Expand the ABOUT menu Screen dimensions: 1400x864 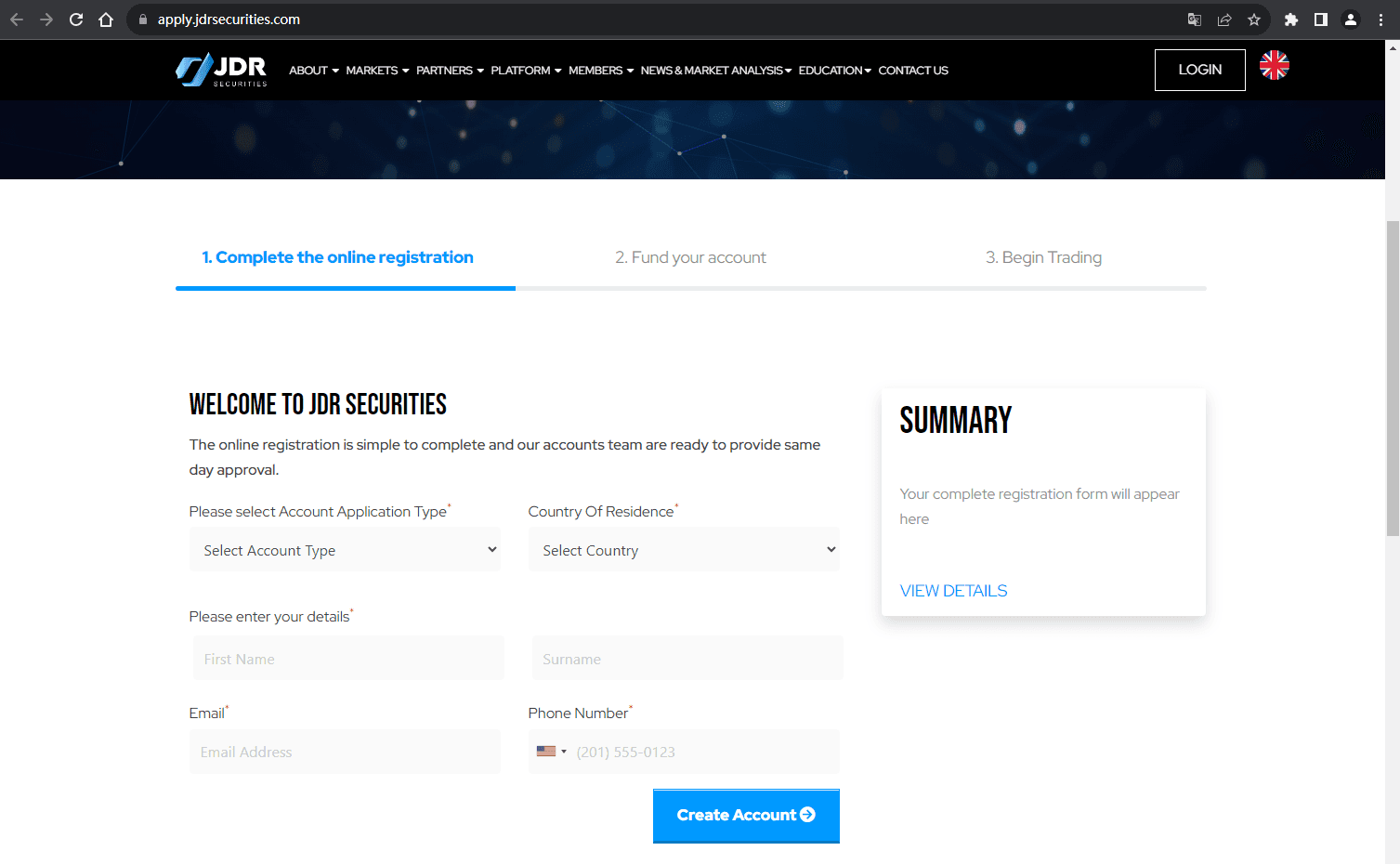coord(314,71)
